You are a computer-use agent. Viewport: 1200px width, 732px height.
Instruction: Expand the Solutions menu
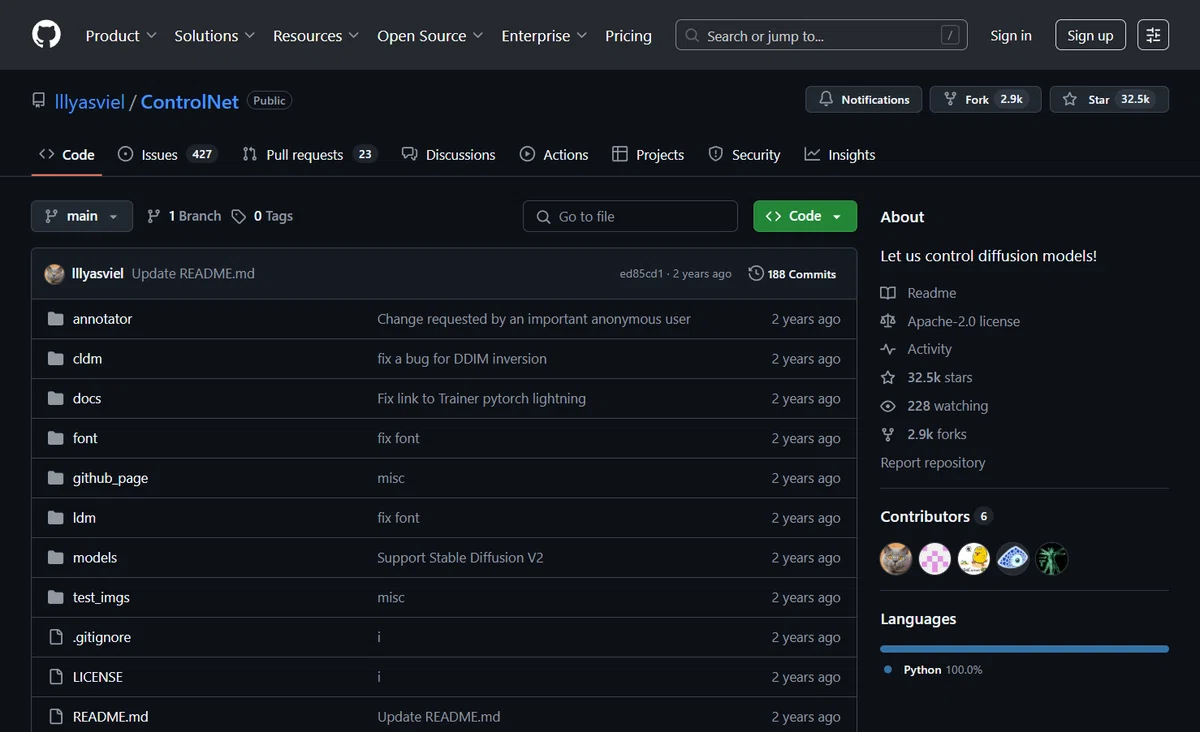(x=215, y=35)
